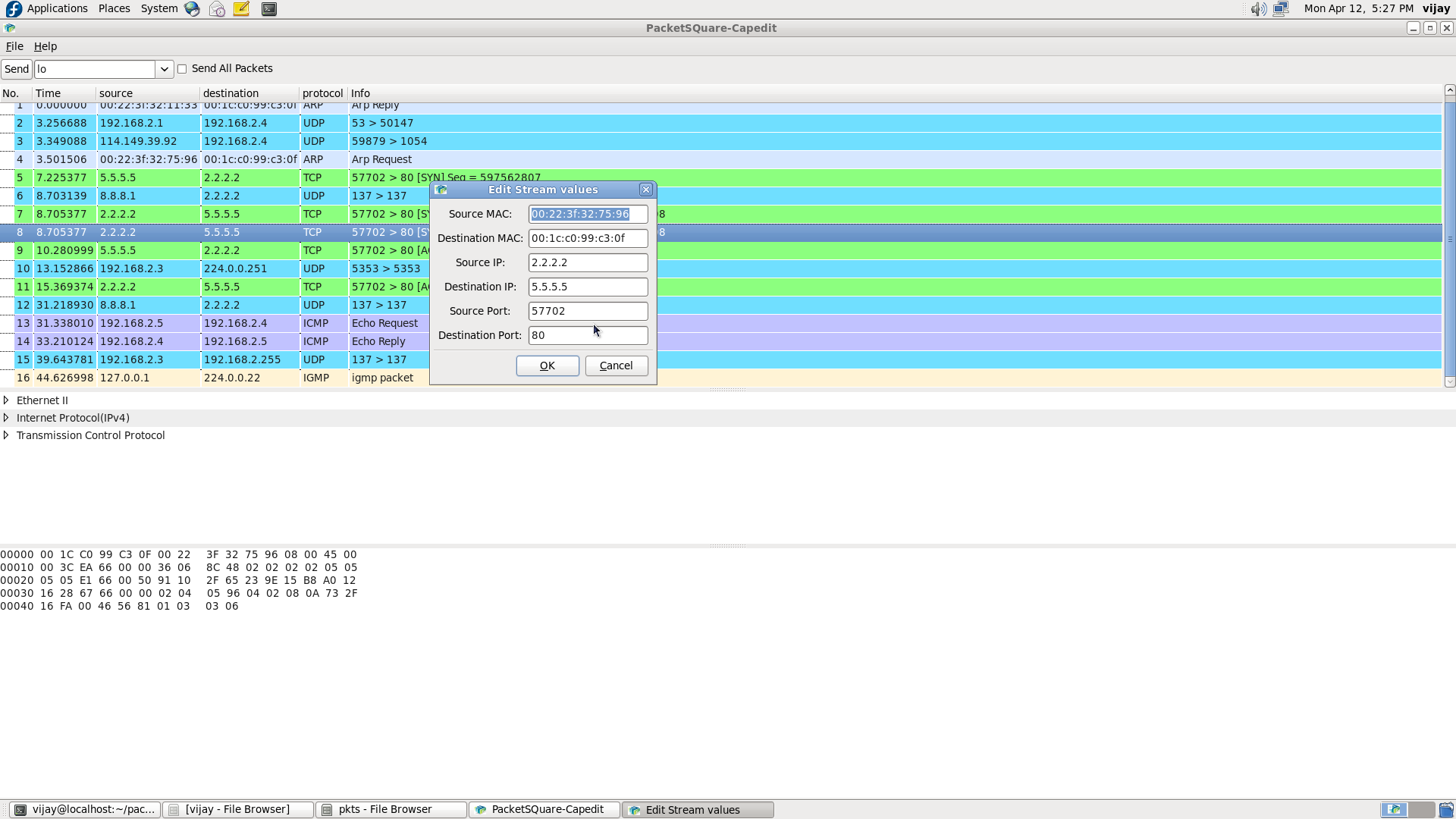Click hex dump line 00000
Image resolution: width=1456 pixels, height=819 pixels.
[178, 554]
